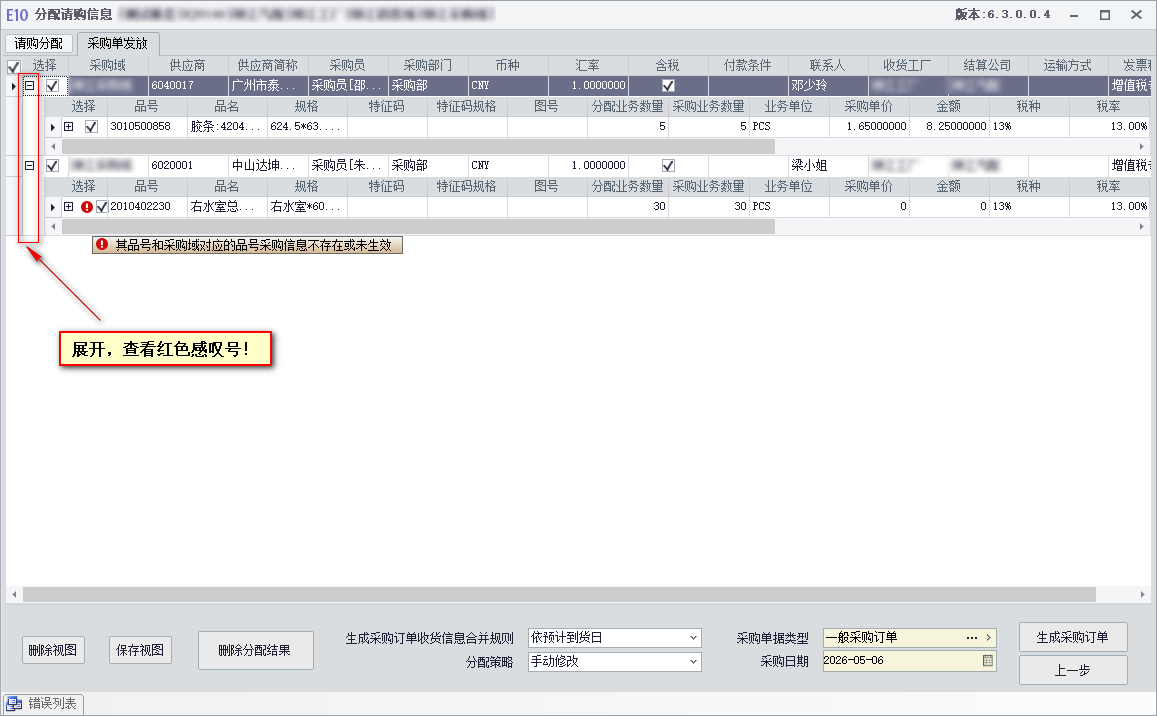
Task: Open the 分配策略 dropdown
Action: tap(693, 661)
